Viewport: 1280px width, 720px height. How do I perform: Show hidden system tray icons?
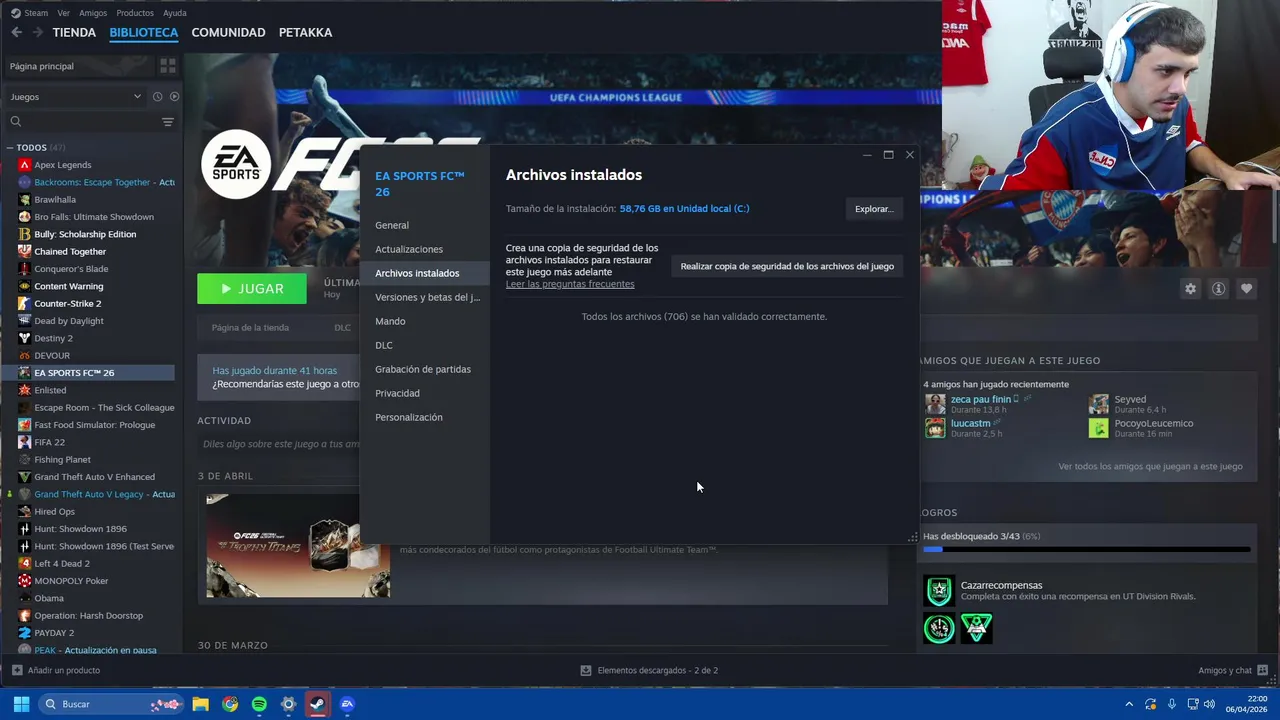point(1129,704)
